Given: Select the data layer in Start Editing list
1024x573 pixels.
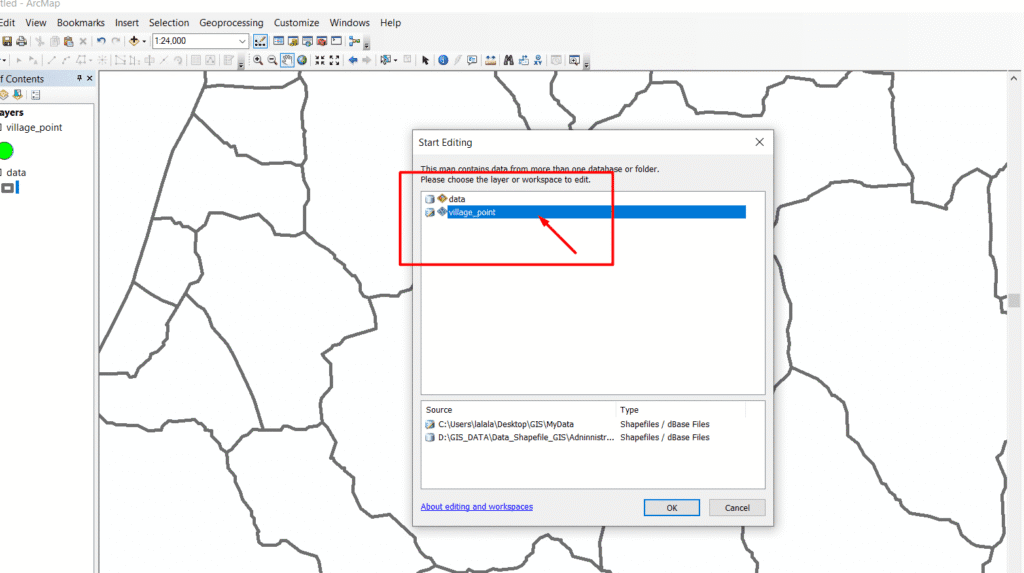Looking at the screenshot, I should point(456,199).
